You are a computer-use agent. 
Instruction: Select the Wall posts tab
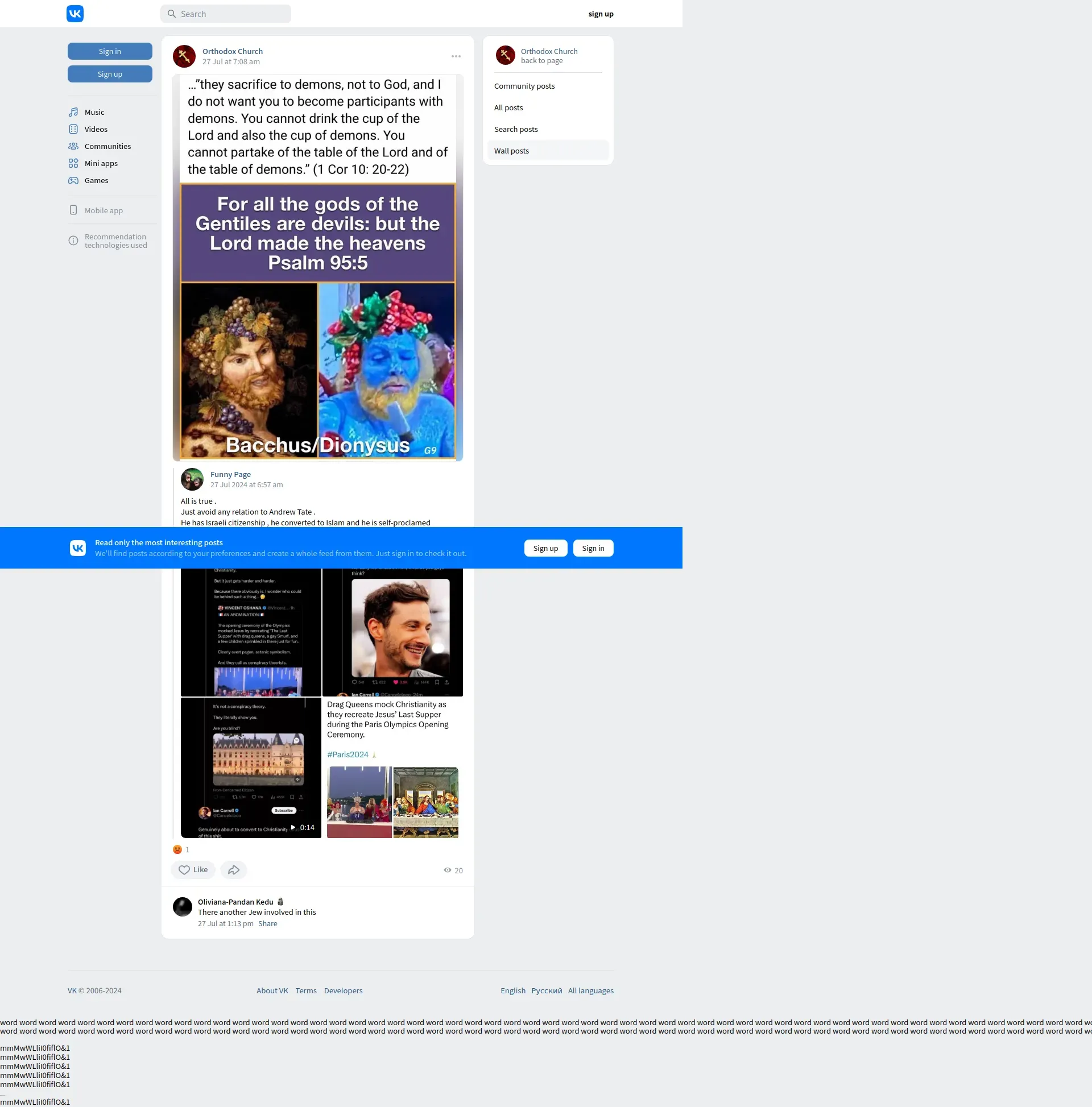[511, 151]
